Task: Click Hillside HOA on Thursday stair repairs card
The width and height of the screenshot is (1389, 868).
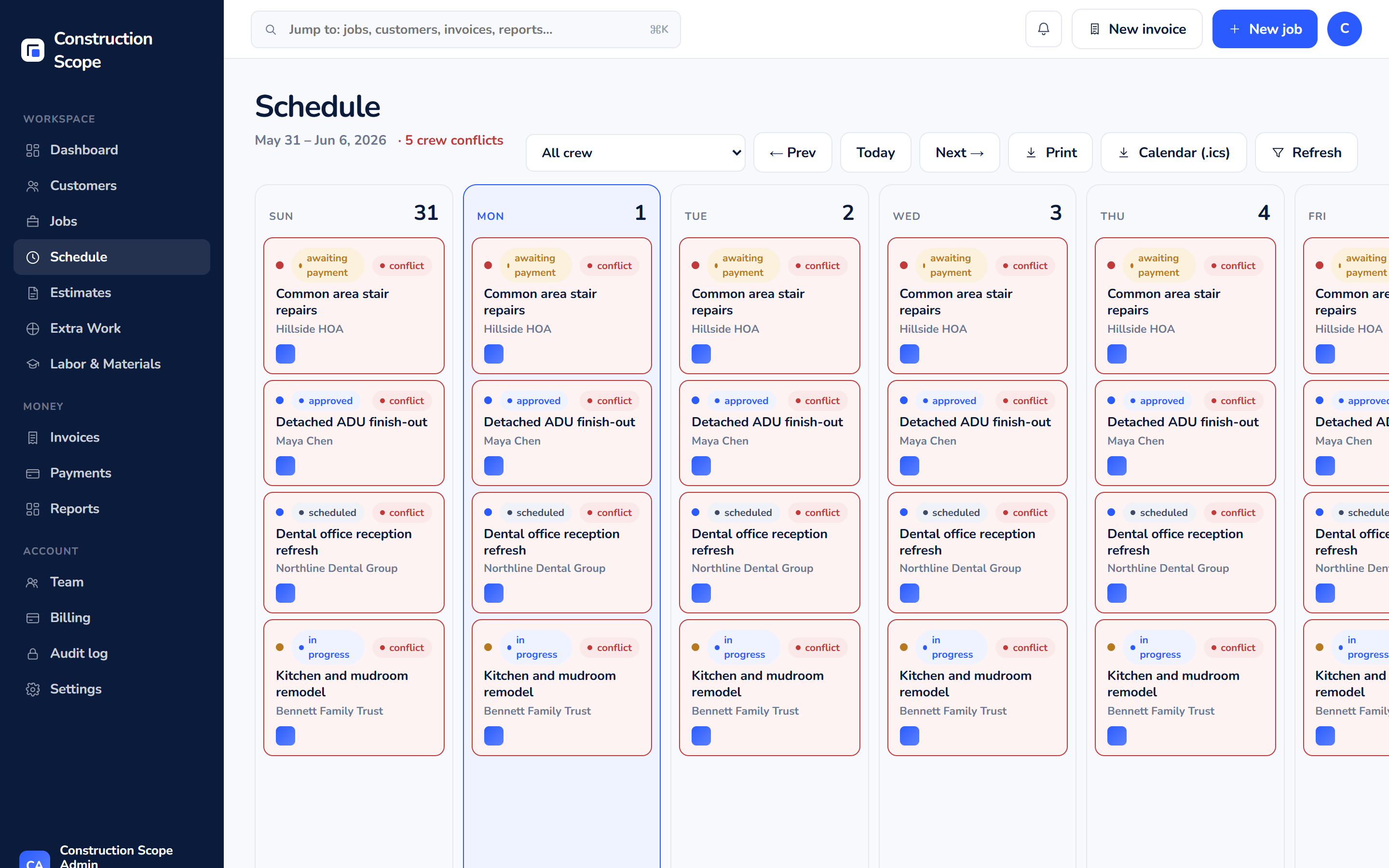Action: (1141, 329)
